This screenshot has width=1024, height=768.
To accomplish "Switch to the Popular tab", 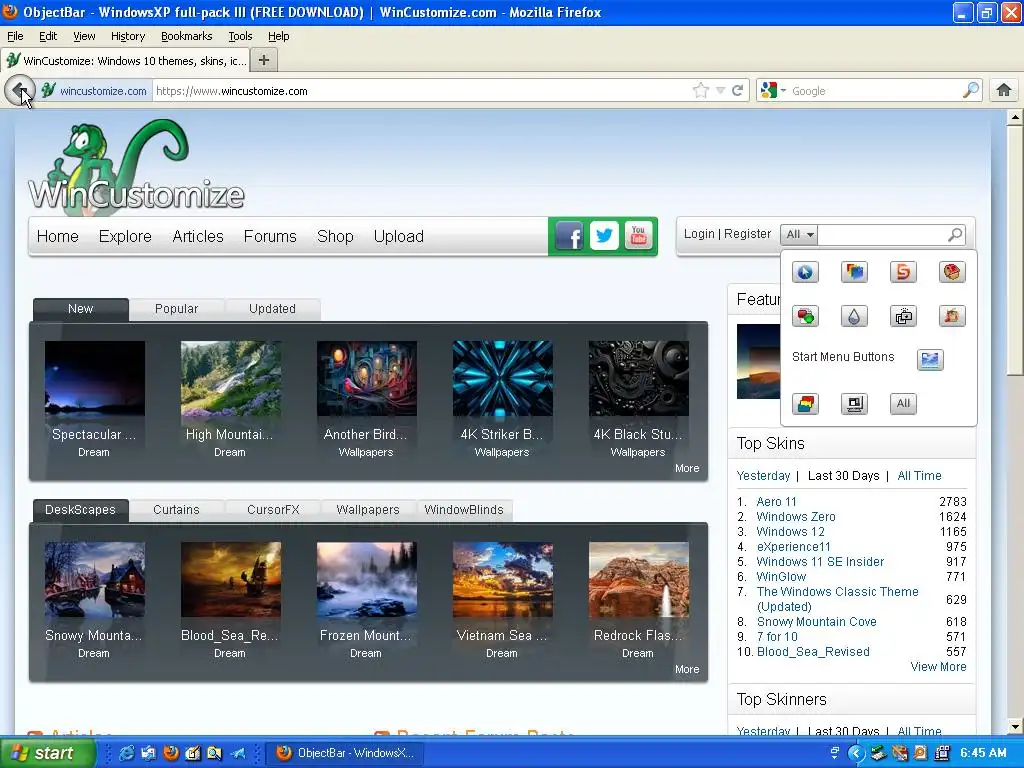I will [176, 309].
